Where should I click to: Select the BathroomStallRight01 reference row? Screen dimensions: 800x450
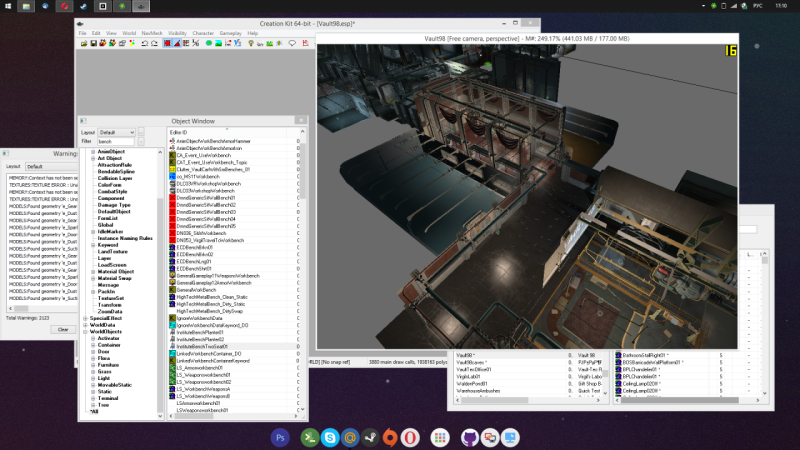point(686,355)
